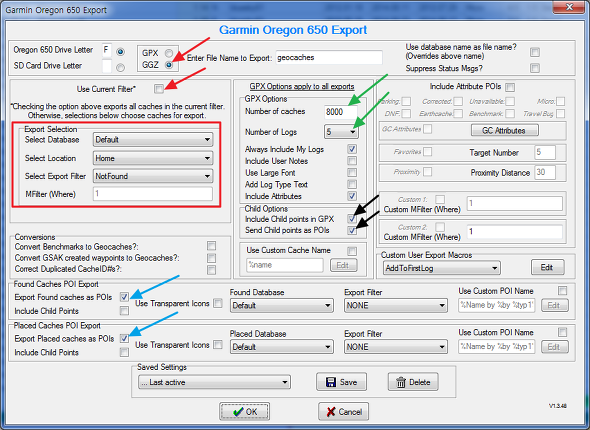Enable Add Log Type Text checkbox
The width and height of the screenshot is (590, 430).
(352, 184)
